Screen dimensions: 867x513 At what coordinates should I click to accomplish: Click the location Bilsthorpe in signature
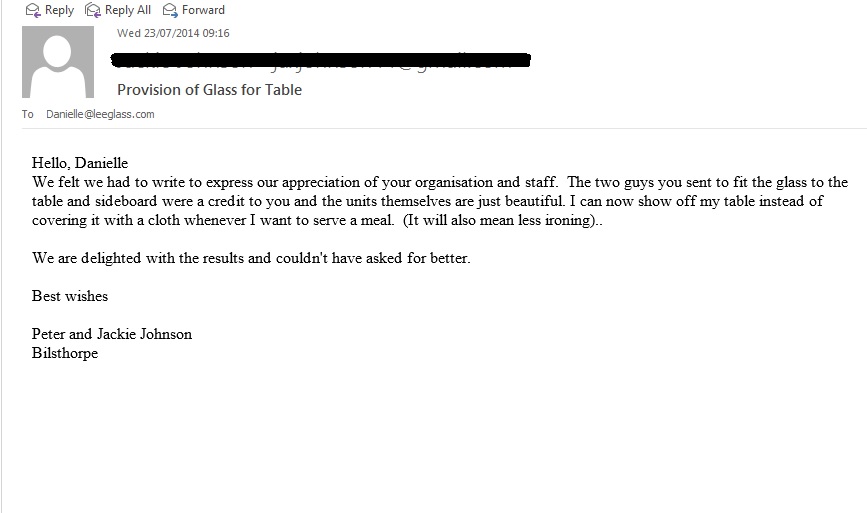point(65,353)
